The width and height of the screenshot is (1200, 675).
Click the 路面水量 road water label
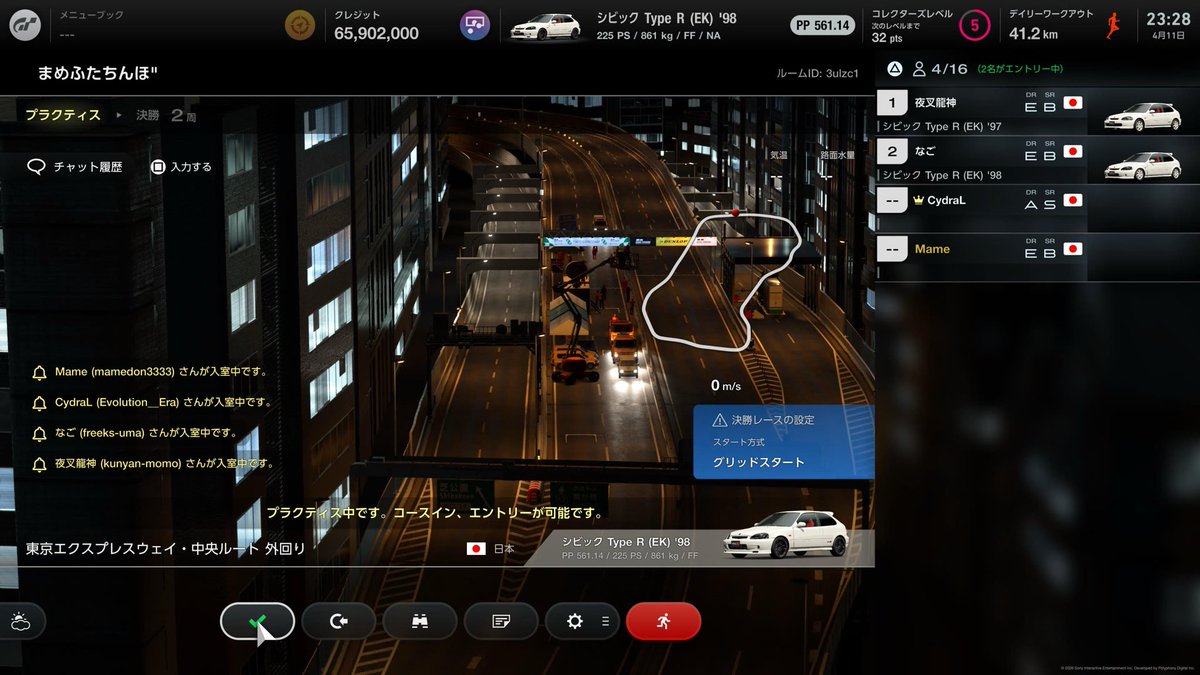836,155
